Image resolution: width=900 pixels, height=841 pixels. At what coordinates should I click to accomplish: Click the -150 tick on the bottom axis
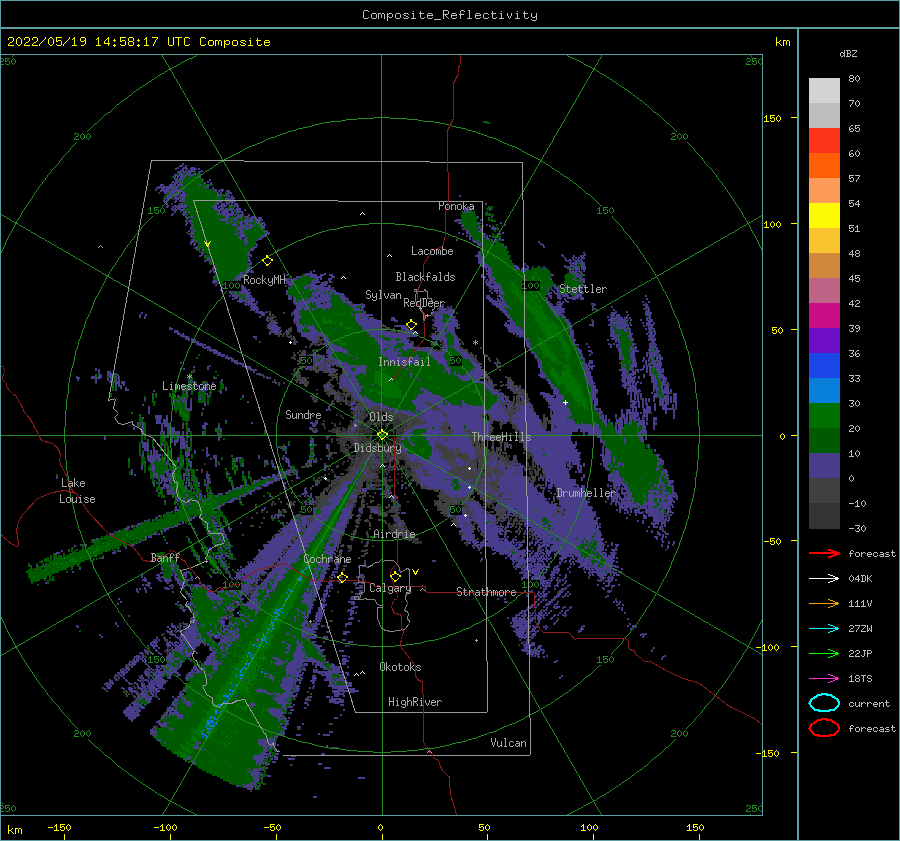59,827
